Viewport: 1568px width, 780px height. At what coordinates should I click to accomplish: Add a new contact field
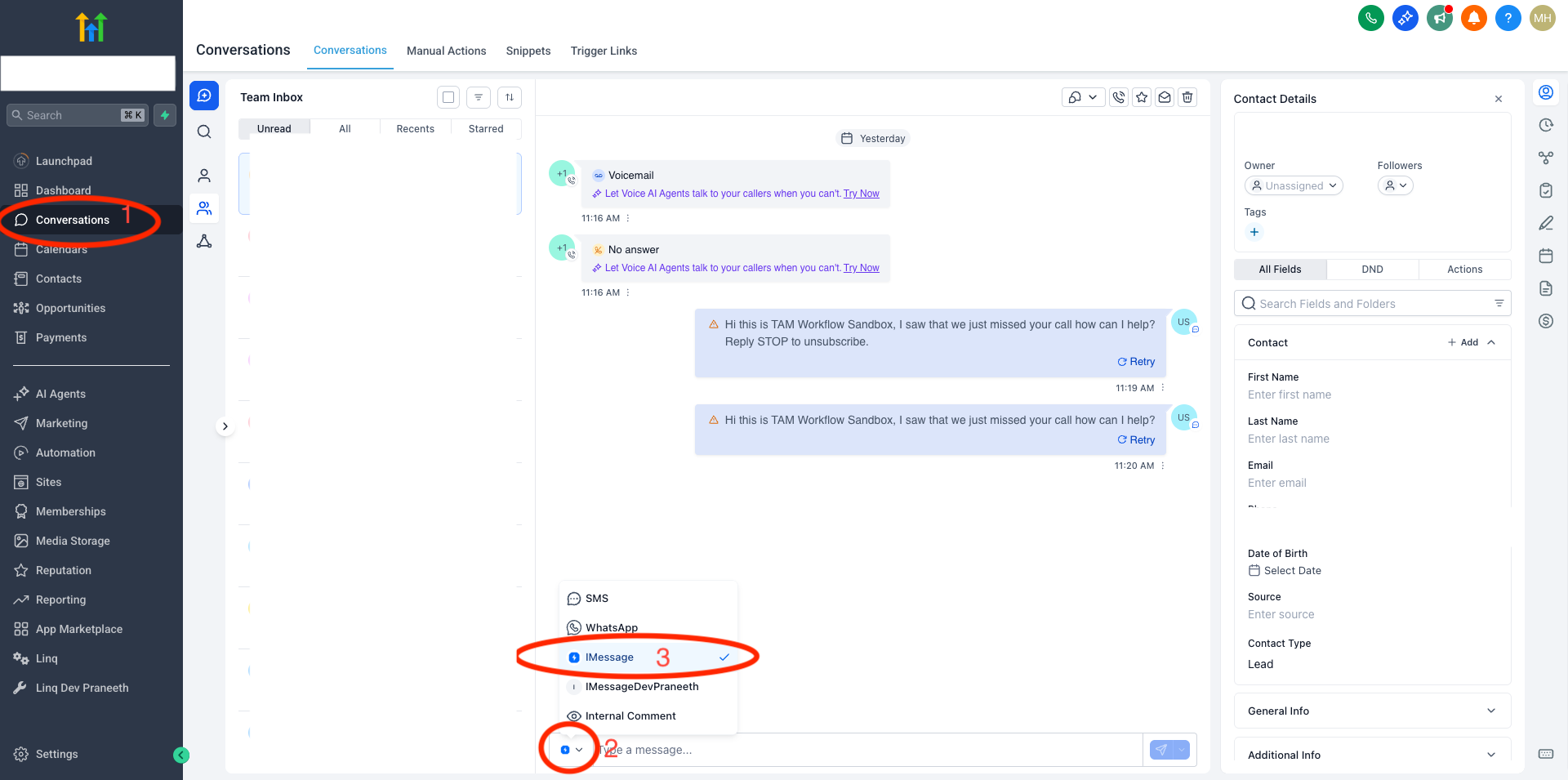tap(1463, 342)
